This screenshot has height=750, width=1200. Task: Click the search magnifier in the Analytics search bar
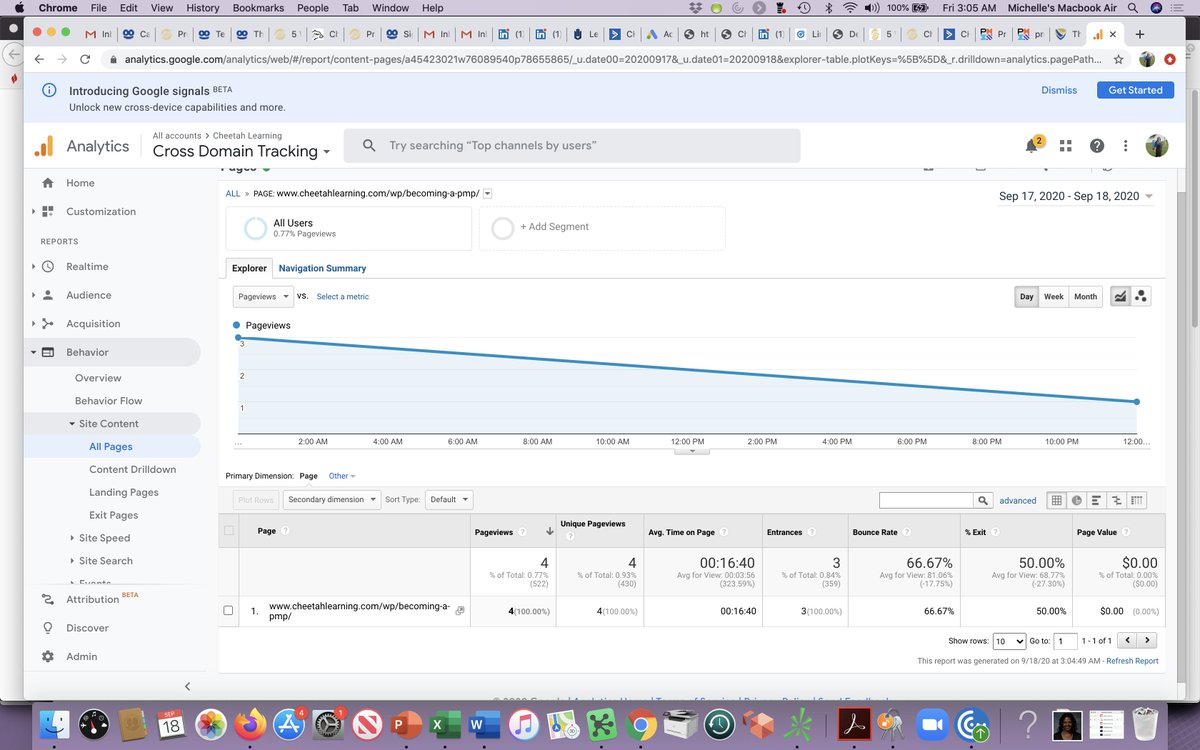(x=369, y=146)
